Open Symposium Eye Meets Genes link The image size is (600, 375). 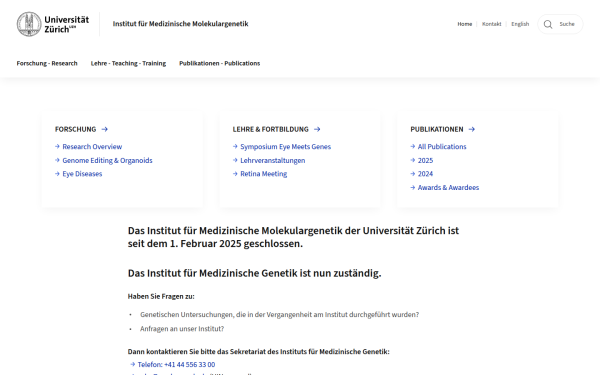(285, 147)
